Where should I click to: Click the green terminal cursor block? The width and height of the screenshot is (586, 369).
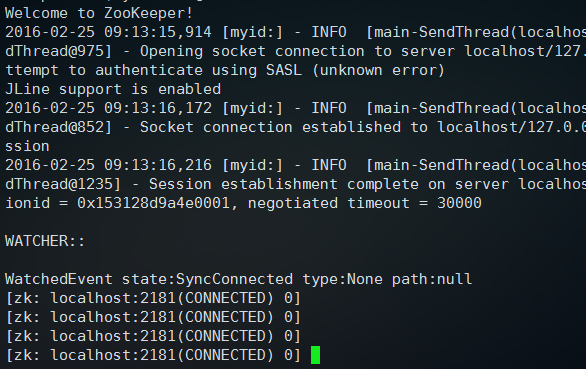[315, 355]
